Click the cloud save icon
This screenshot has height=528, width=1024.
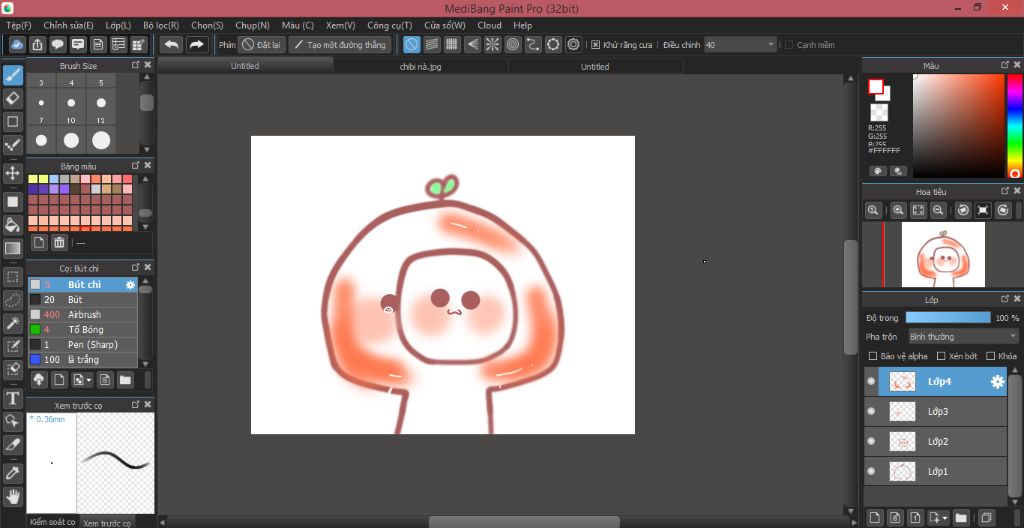(17, 44)
